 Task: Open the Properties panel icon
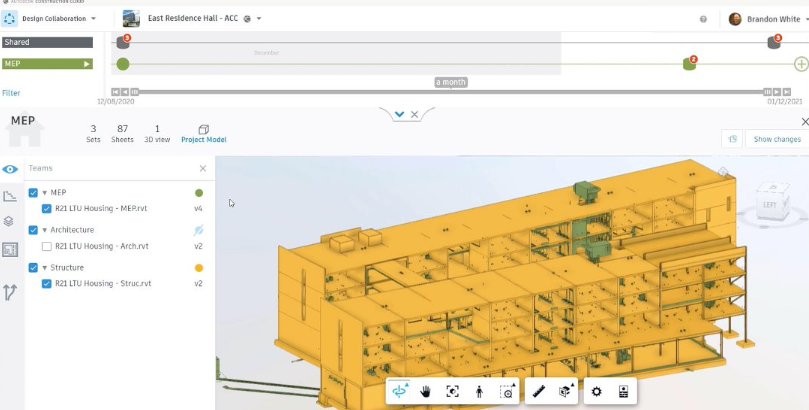[x=623, y=391]
